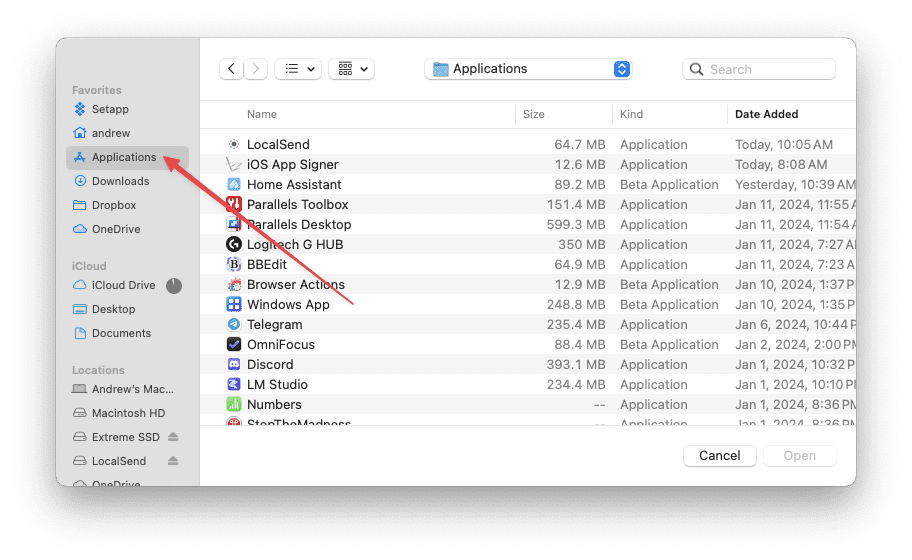
Task: Open the list view options dropdown
Action: (x=298, y=69)
